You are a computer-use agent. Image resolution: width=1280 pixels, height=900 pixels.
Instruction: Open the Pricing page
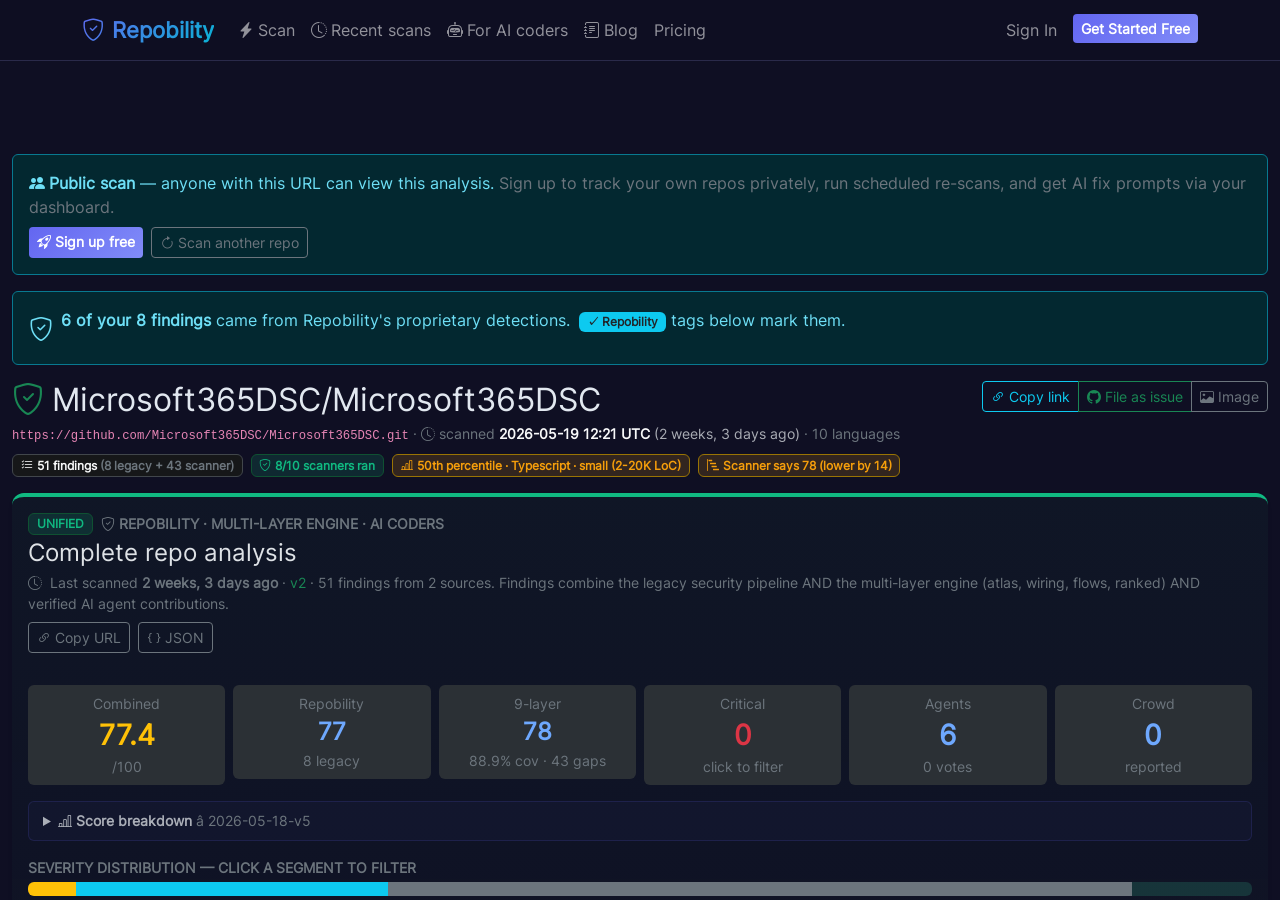pos(680,30)
